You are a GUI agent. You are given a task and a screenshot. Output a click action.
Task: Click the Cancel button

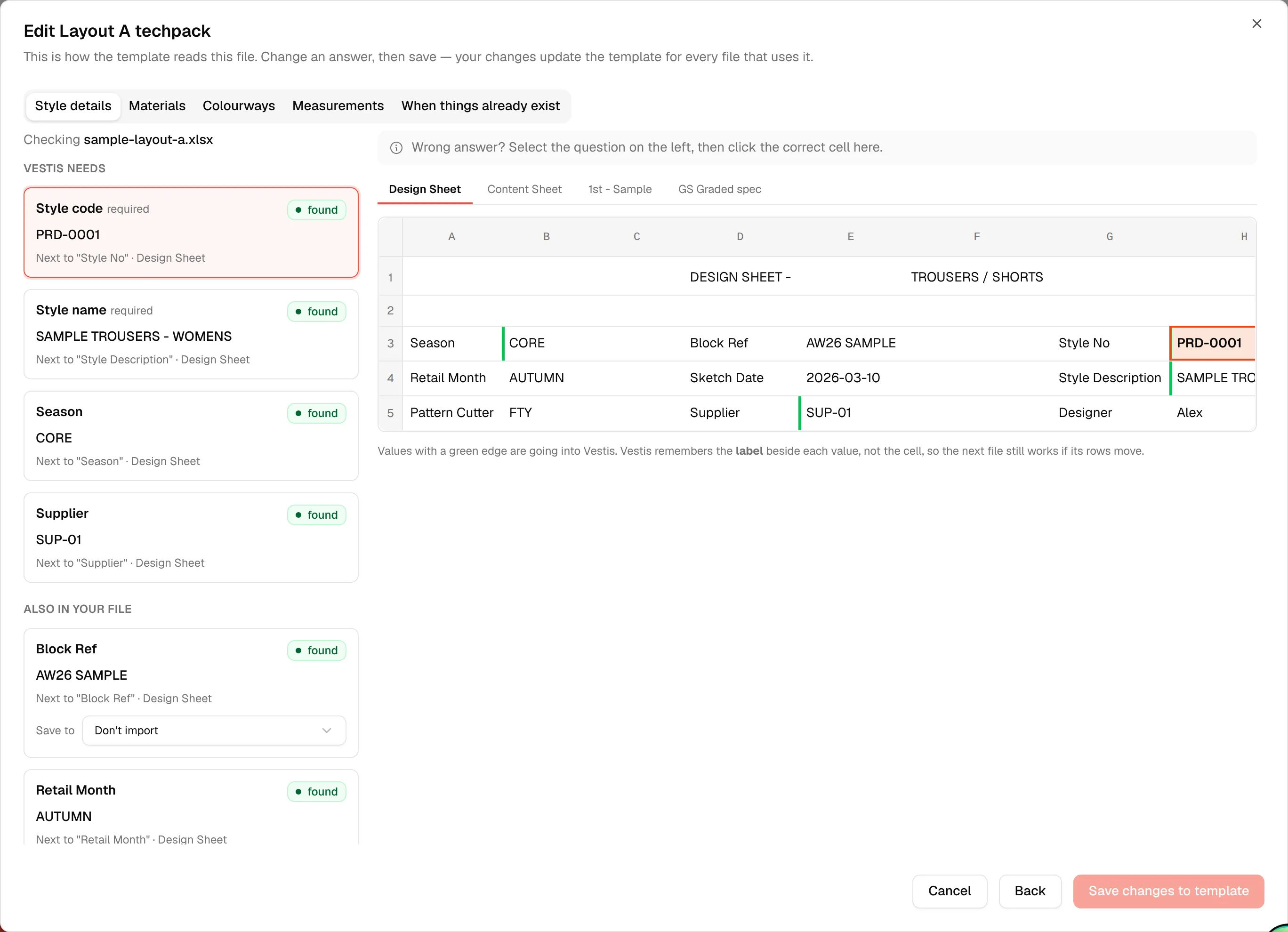(x=950, y=891)
